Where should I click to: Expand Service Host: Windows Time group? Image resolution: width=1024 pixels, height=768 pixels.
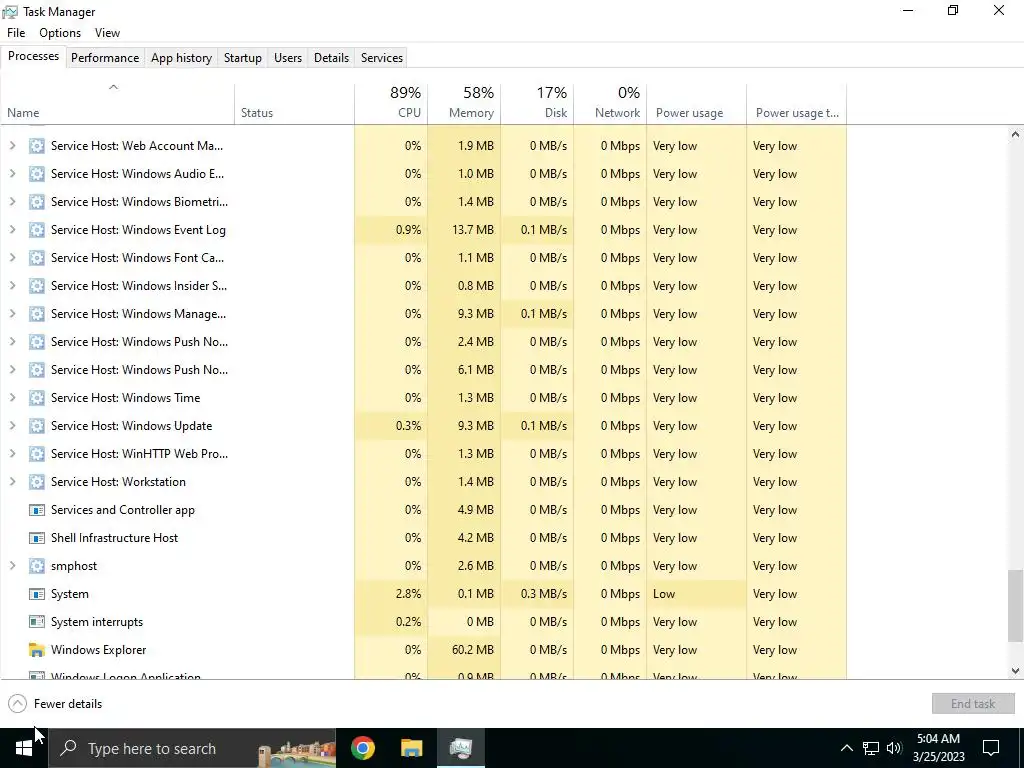(12, 398)
